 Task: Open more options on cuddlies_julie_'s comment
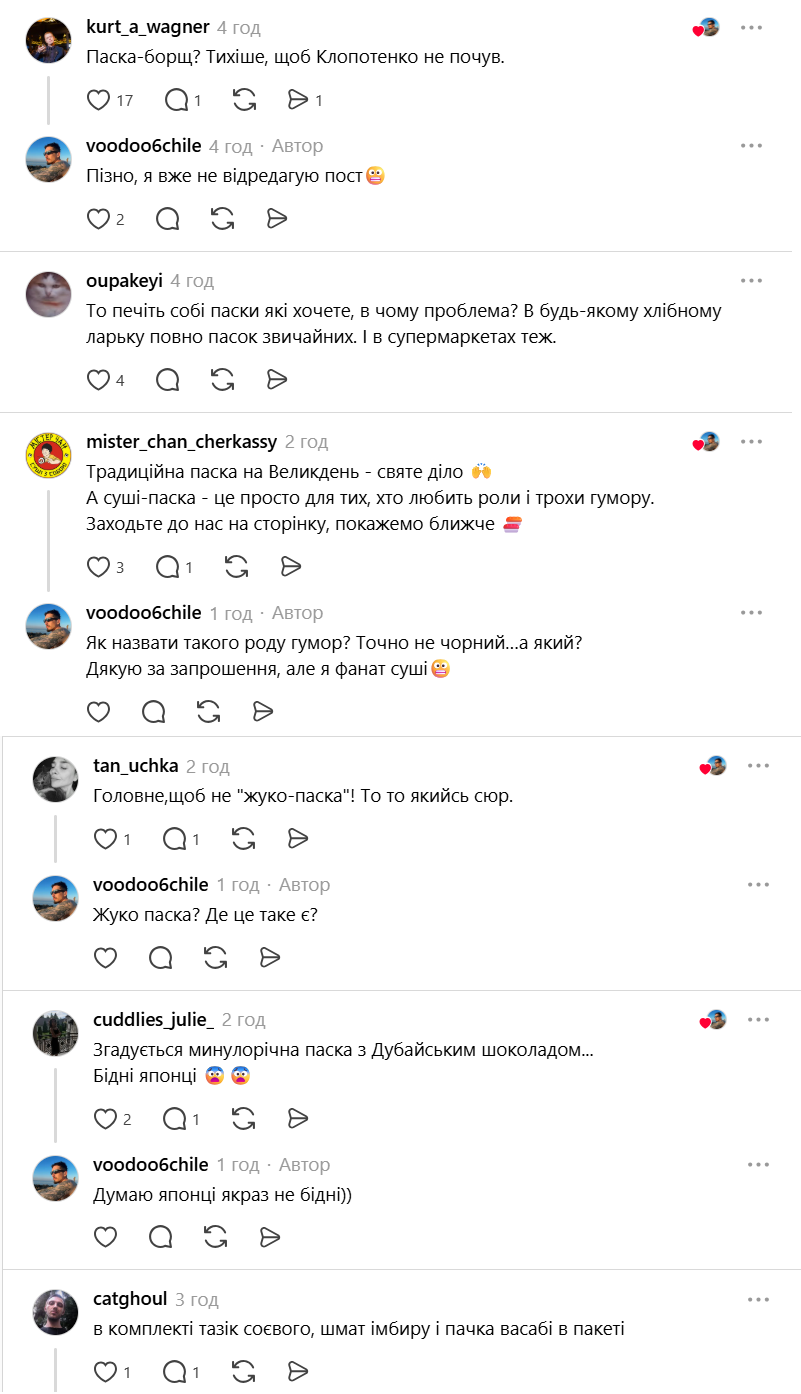(x=758, y=1020)
